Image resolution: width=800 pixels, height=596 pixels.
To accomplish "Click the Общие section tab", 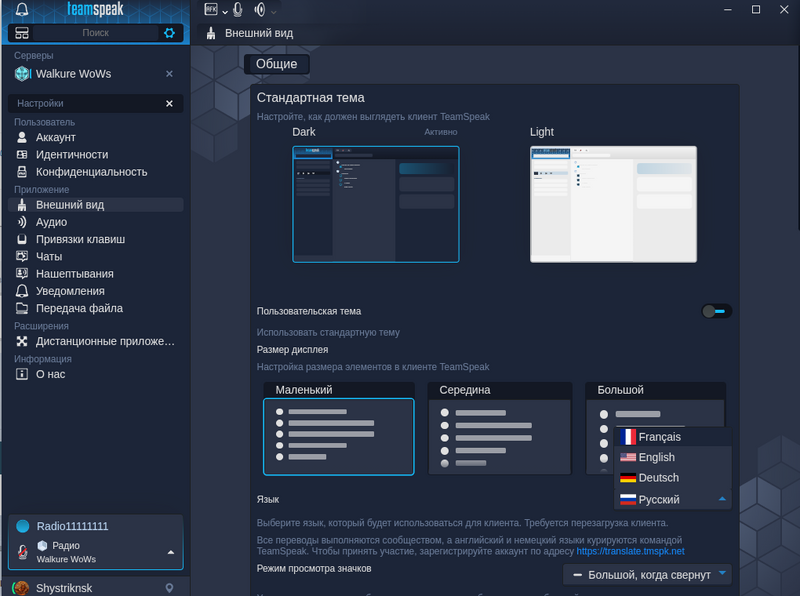I will click(277, 64).
